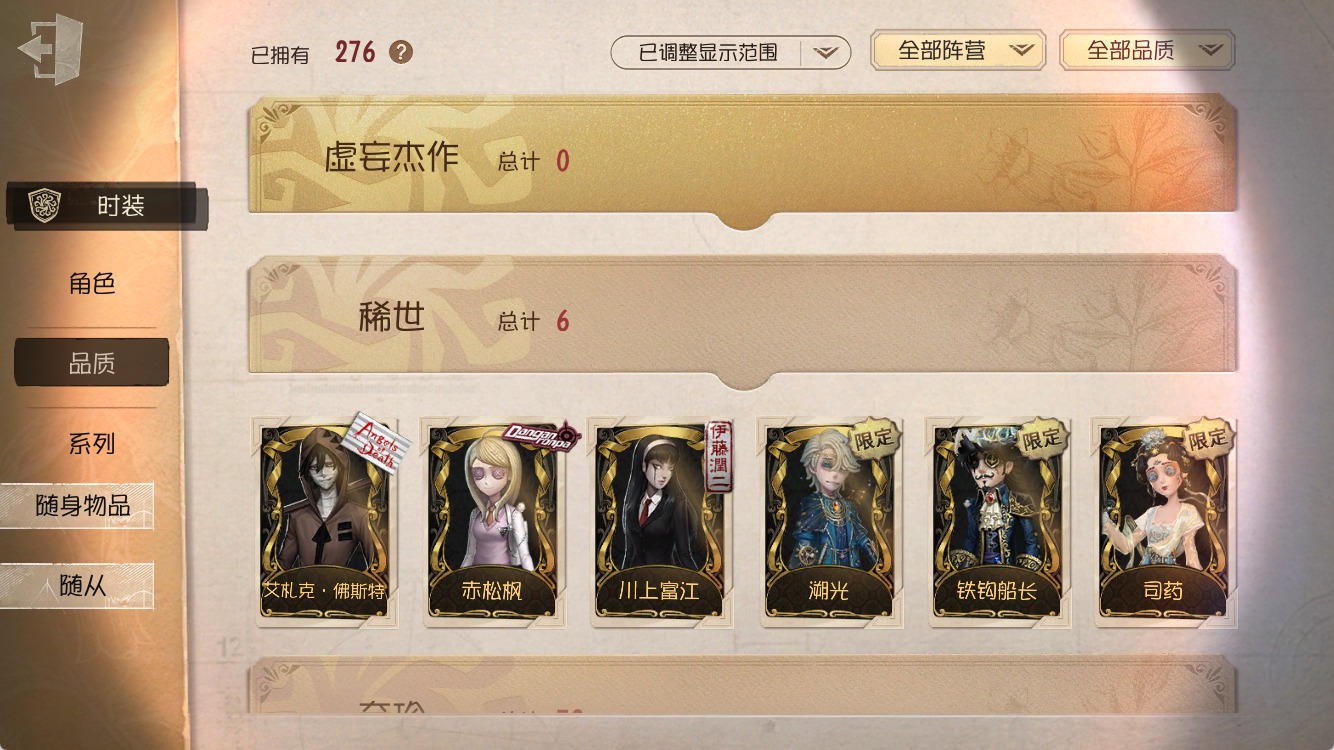The width and height of the screenshot is (1334, 750).
Task: Open the 随身物品 category
Action: (77, 506)
